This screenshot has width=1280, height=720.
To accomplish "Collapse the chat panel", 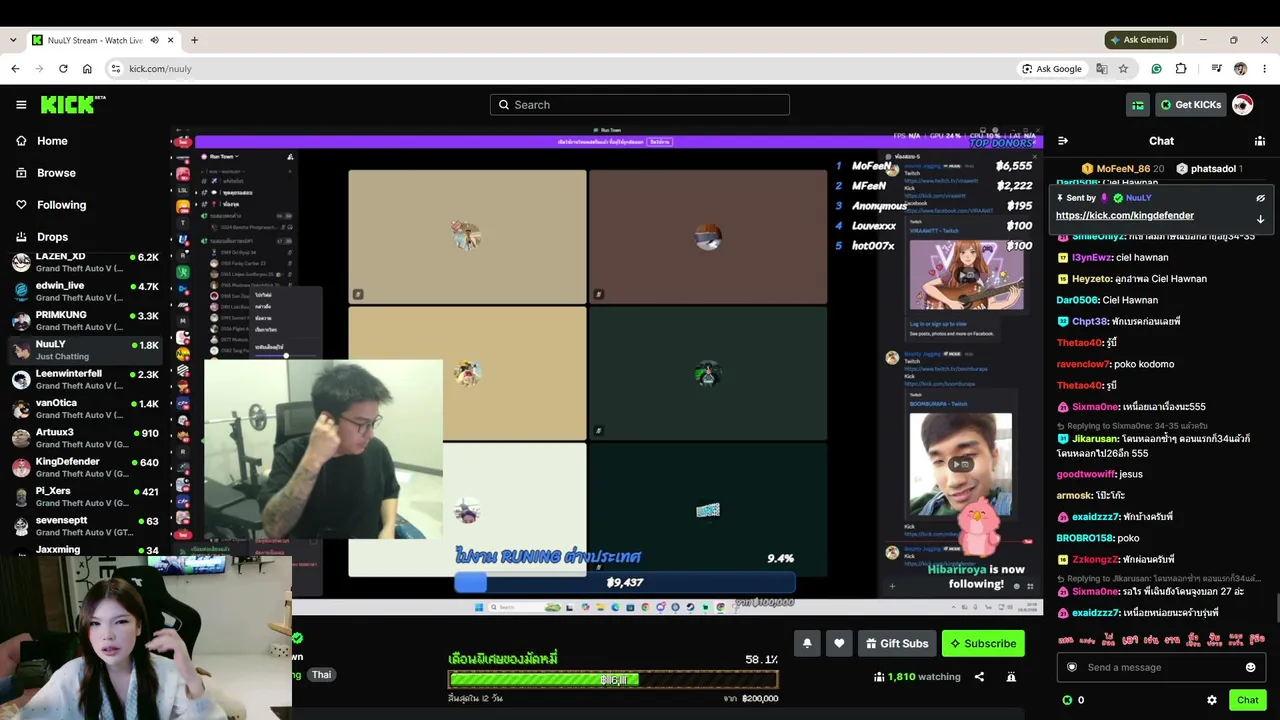I will click(x=1063, y=141).
